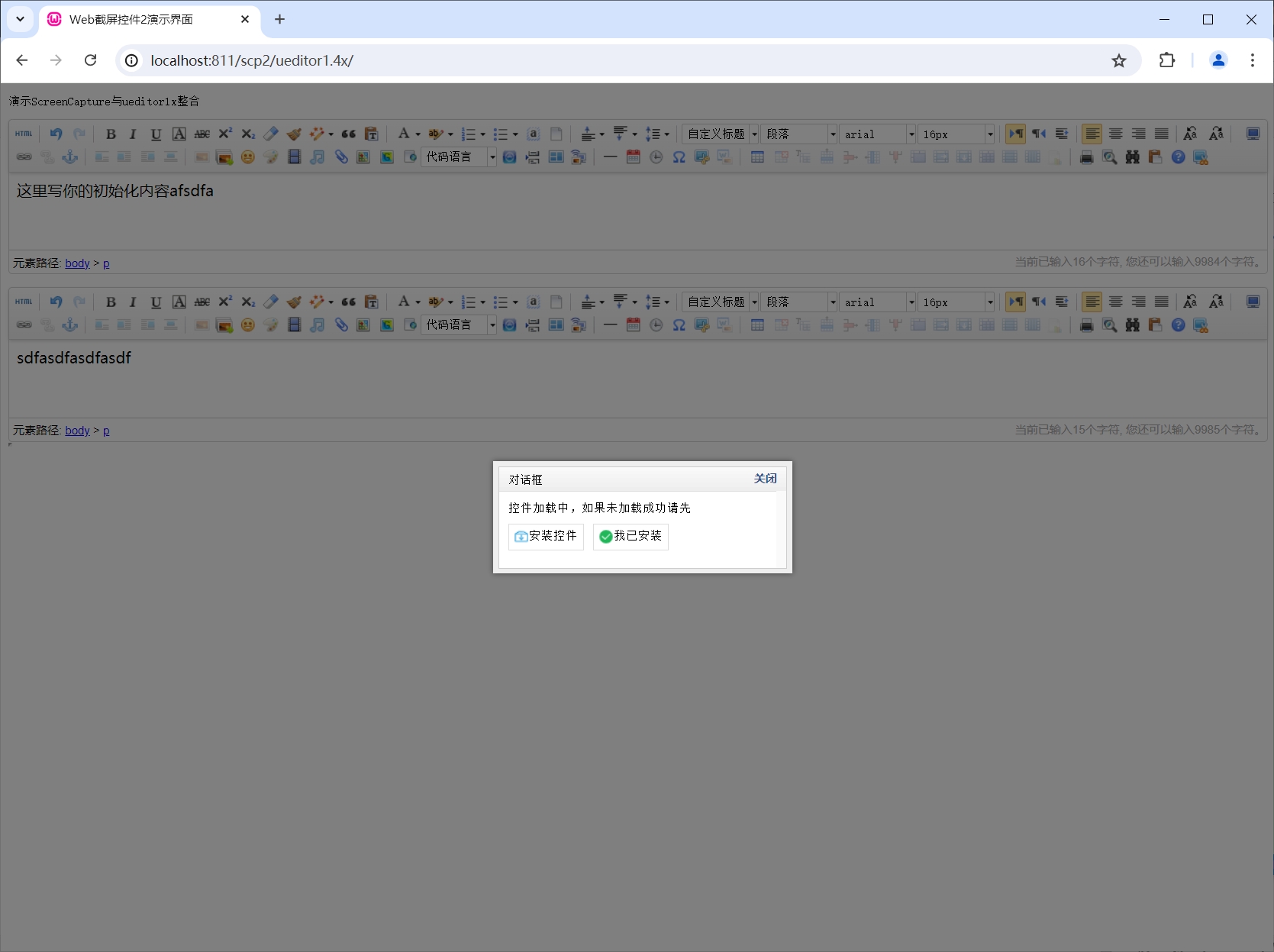Switch to HTML source view
Screen dimensions: 1274x952
(x=24, y=134)
